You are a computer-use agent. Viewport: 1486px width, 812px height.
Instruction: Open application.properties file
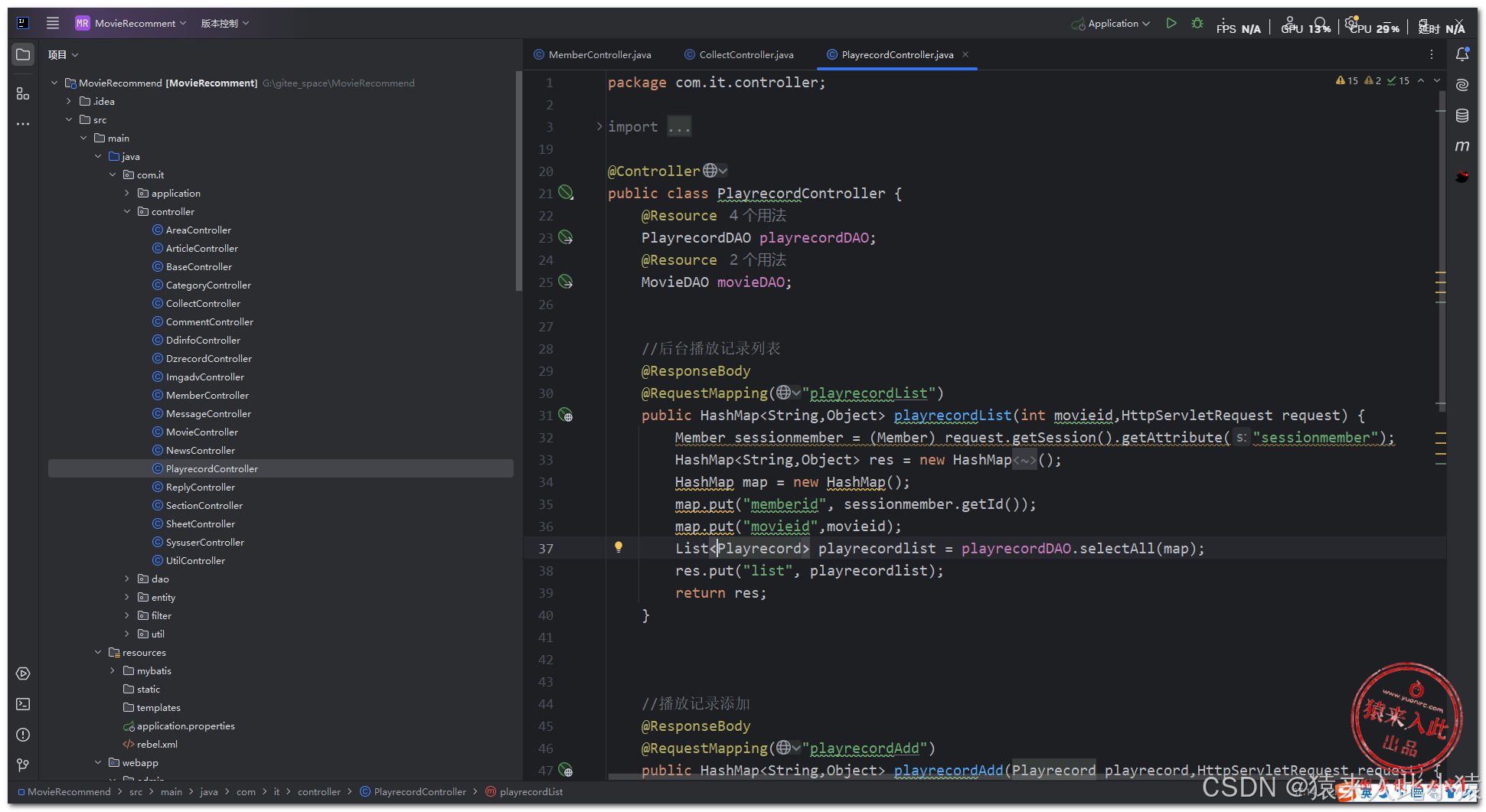[186, 726]
